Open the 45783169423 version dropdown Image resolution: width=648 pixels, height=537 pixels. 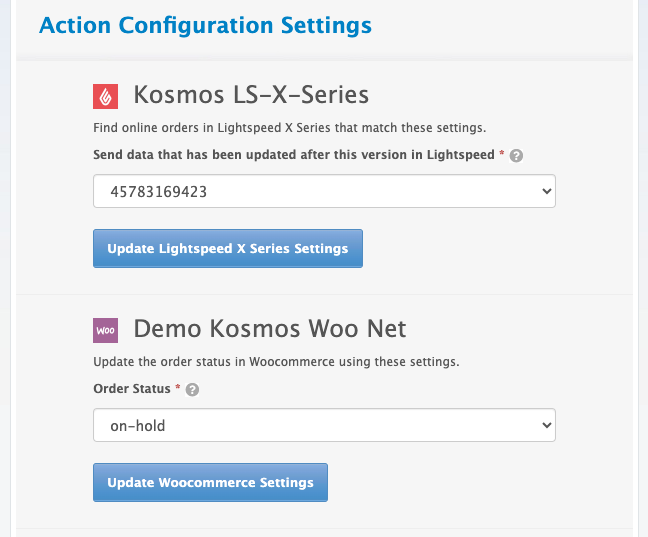pos(324,191)
